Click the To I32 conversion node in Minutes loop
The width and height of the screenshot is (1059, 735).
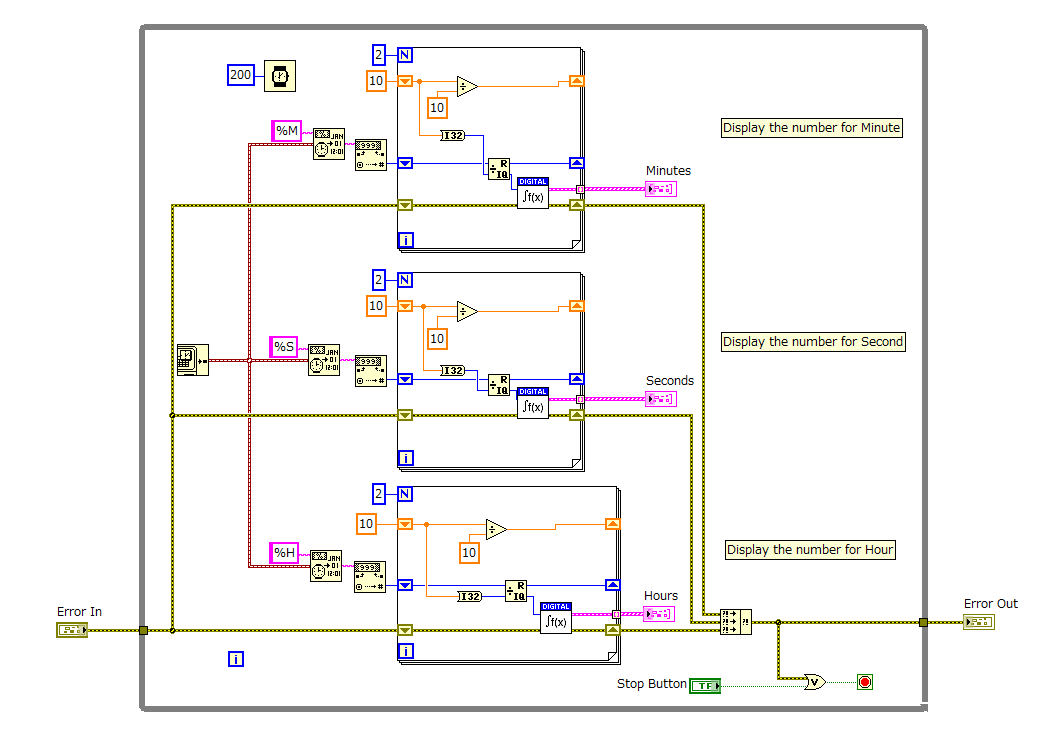[451, 134]
